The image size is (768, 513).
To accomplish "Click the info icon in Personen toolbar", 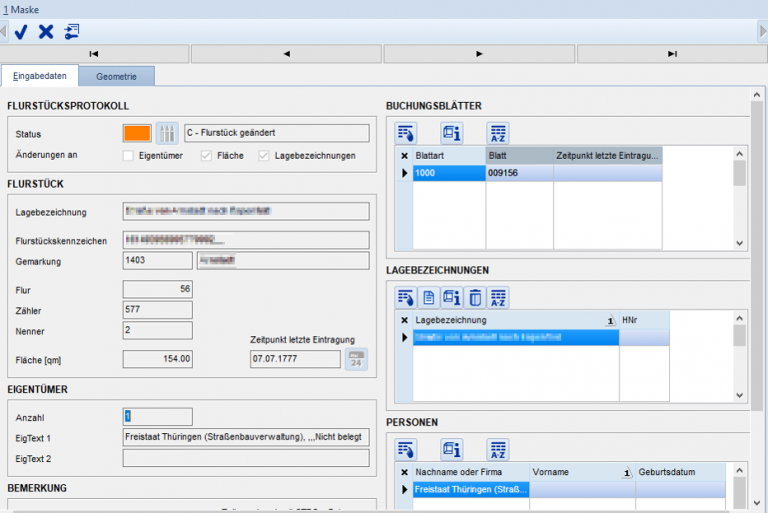I will point(452,449).
